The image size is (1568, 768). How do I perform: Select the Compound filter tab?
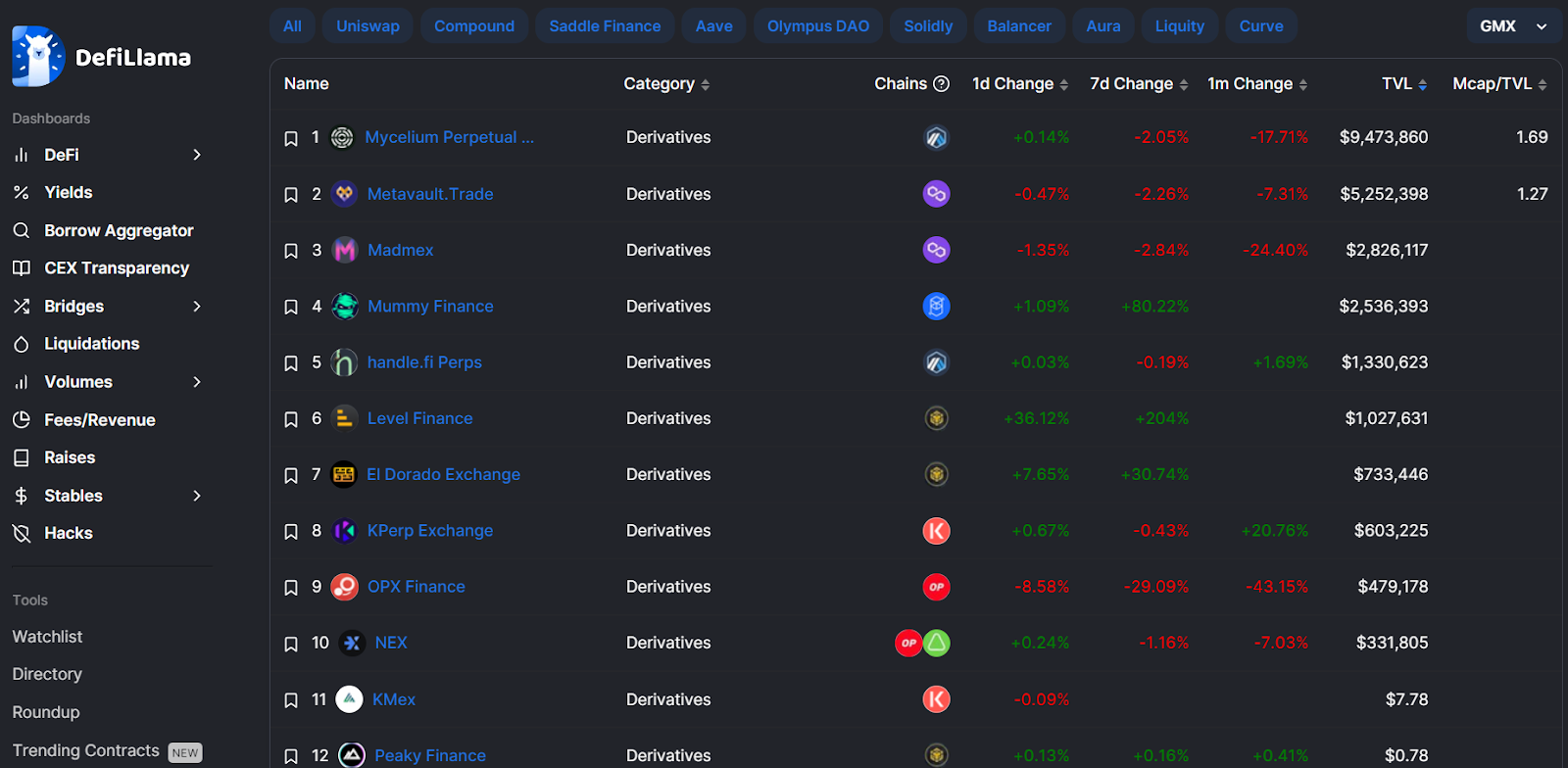(474, 26)
